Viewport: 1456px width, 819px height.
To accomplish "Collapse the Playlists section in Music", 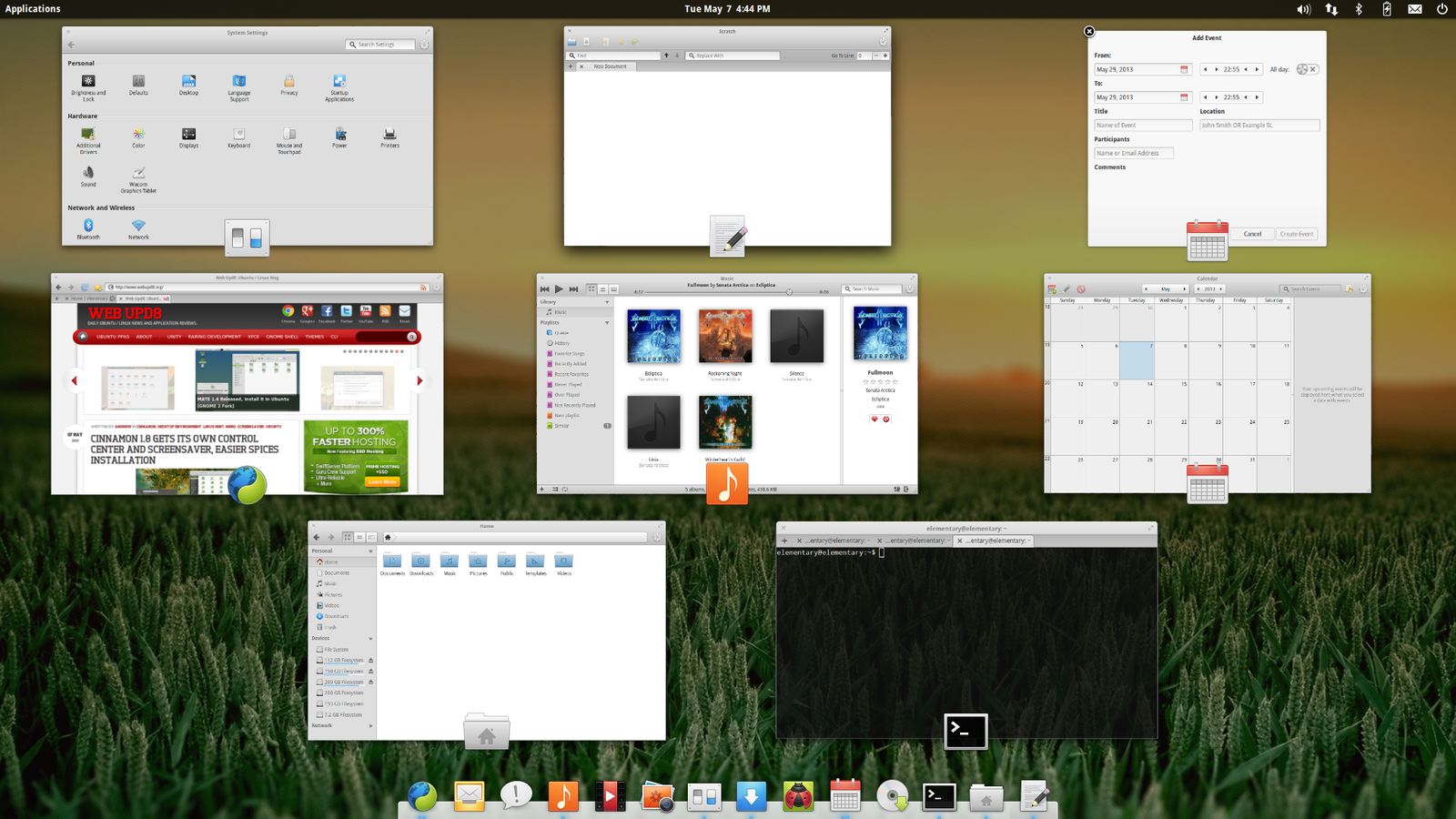I will [x=607, y=322].
